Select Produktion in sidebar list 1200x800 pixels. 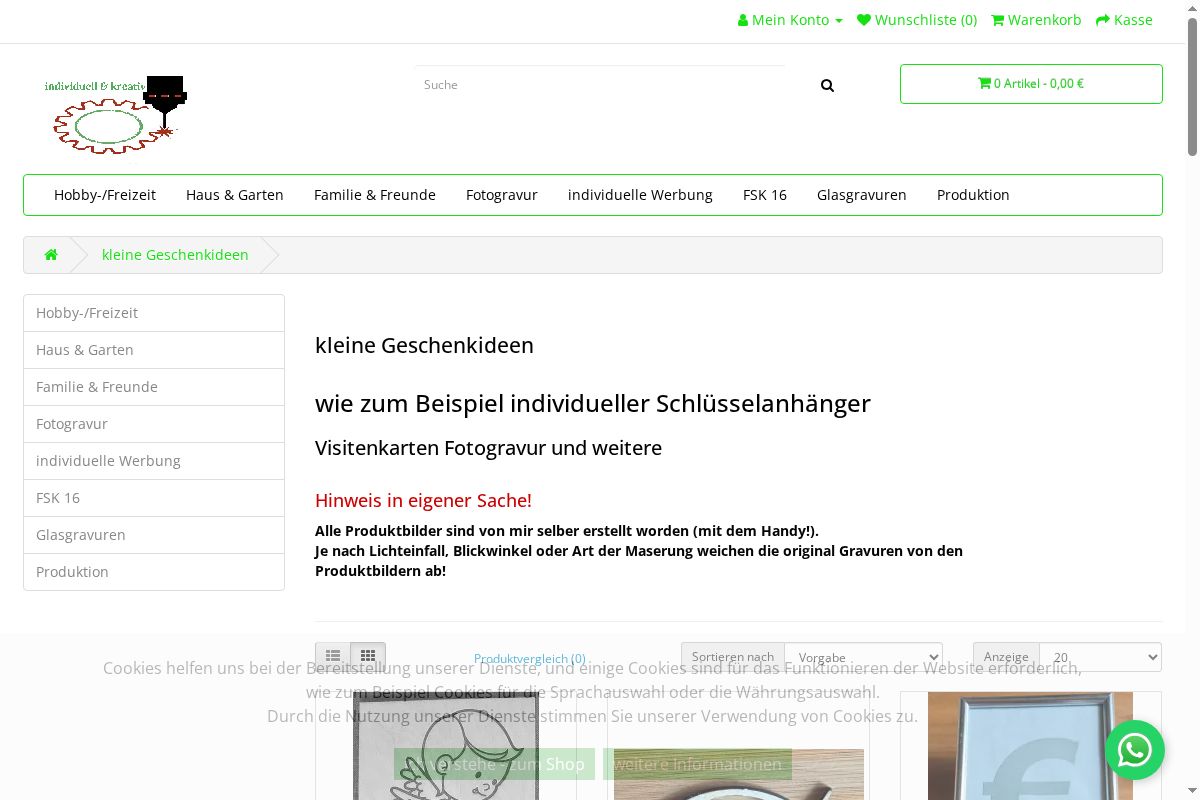(154, 572)
